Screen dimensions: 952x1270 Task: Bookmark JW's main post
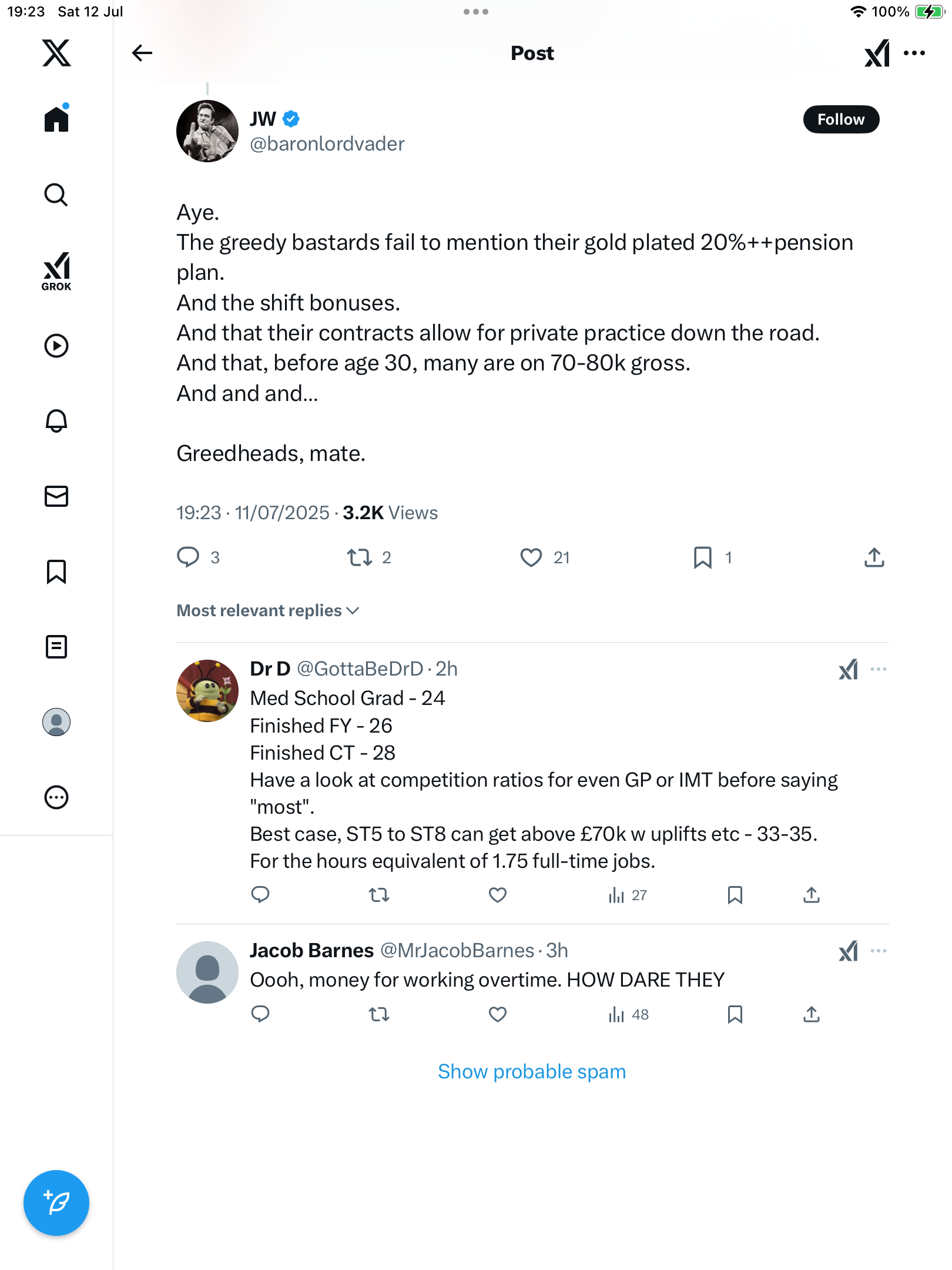(x=703, y=557)
